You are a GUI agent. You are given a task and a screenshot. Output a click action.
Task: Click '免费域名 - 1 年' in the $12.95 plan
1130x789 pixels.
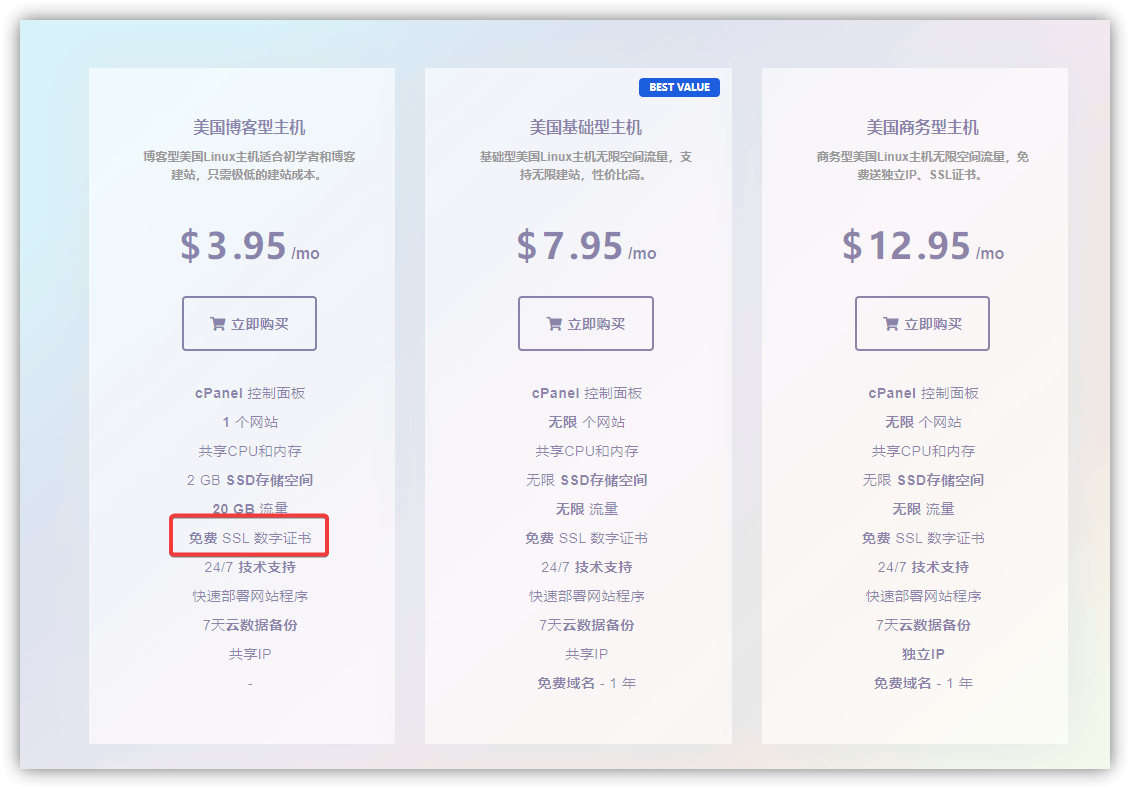pyautogui.click(x=923, y=683)
